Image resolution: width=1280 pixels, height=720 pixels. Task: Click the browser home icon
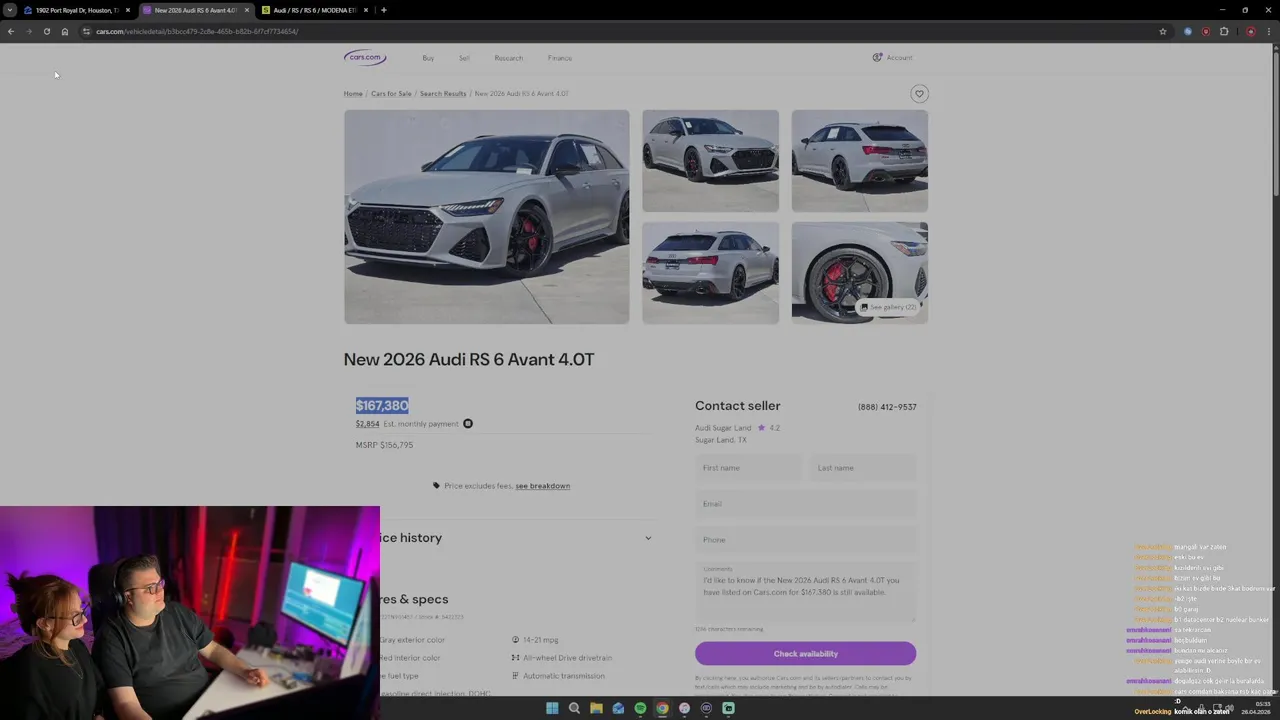pyautogui.click(x=65, y=31)
